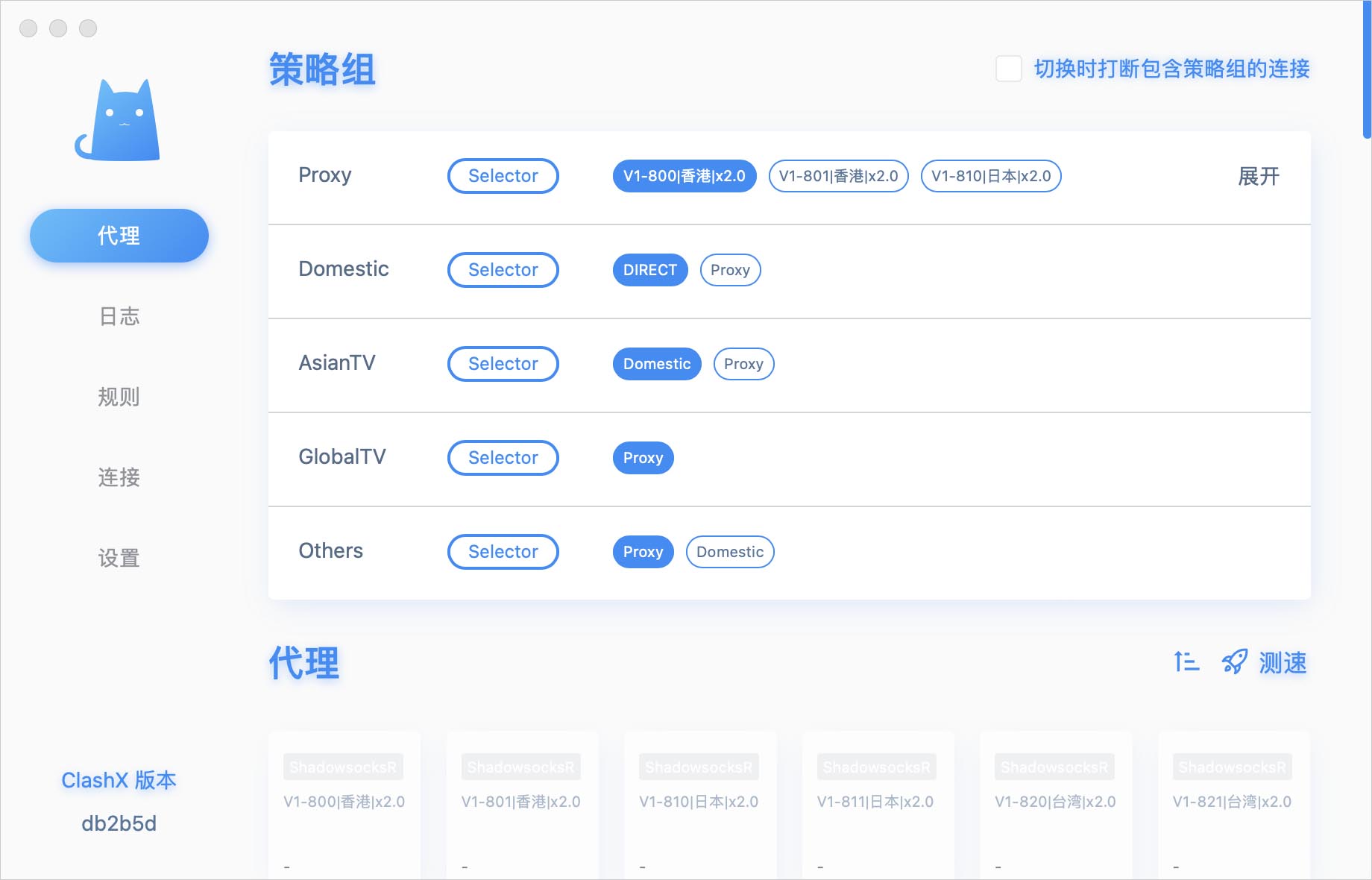The width and height of the screenshot is (1372, 880).
Task: Click the 测速 speed test button
Action: click(1282, 662)
